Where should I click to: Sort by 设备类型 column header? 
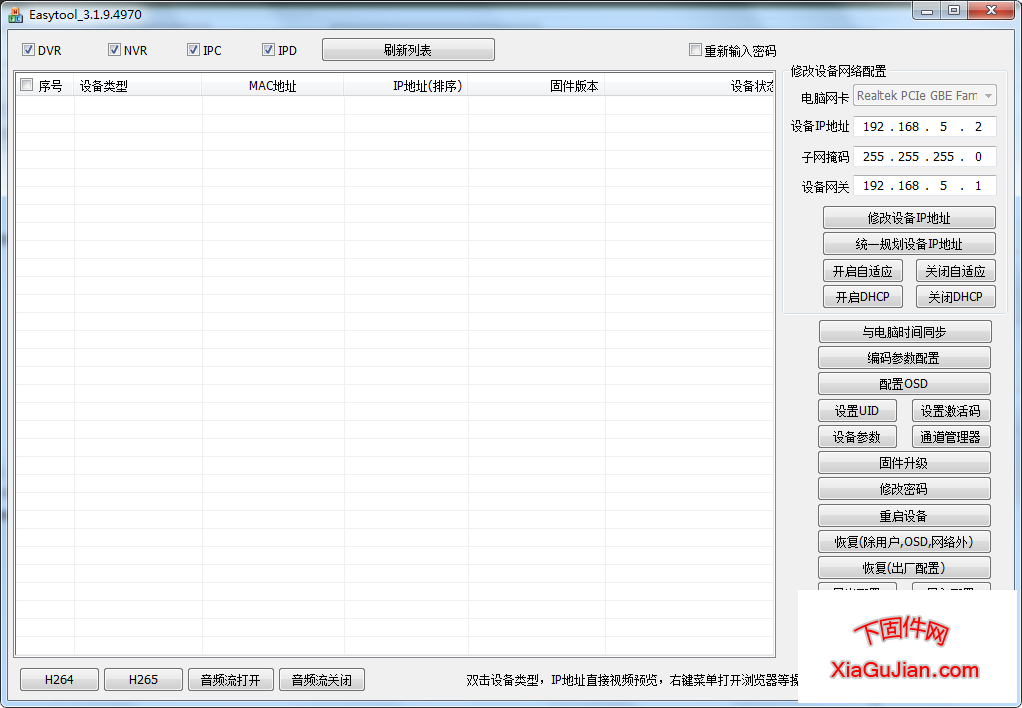138,85
